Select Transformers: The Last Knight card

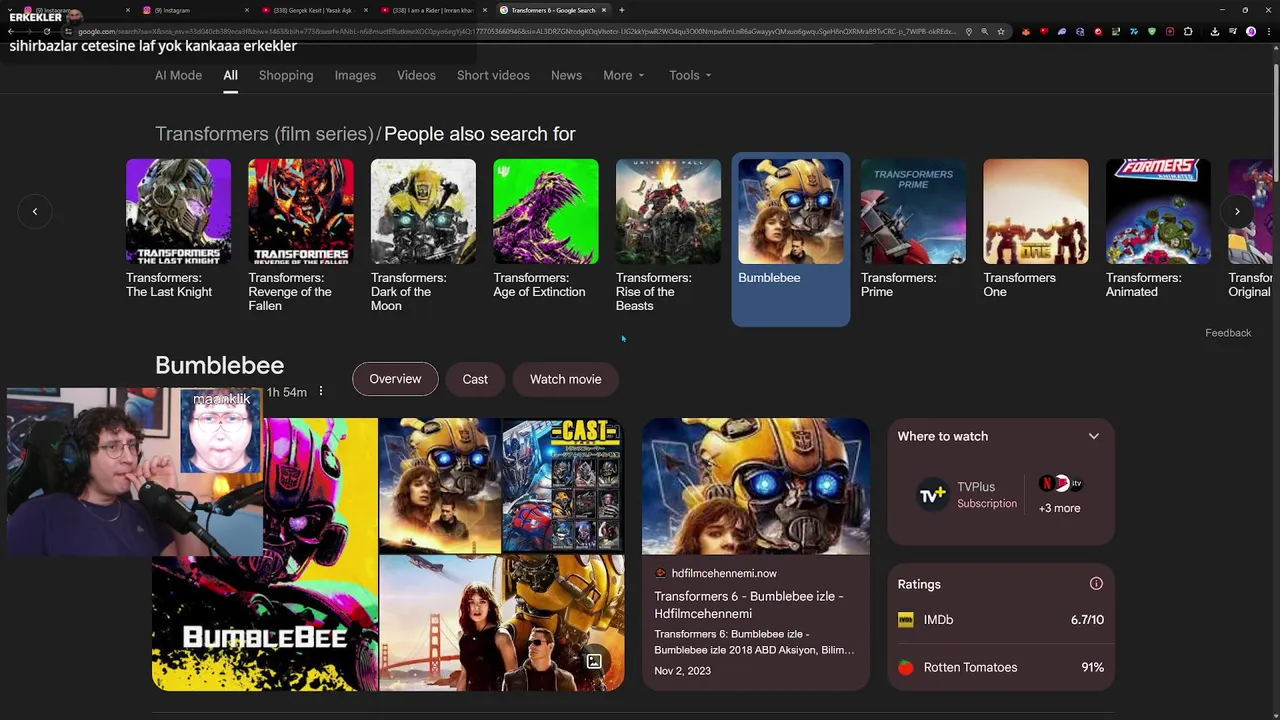pyautogui.click(x=178, y=230)
